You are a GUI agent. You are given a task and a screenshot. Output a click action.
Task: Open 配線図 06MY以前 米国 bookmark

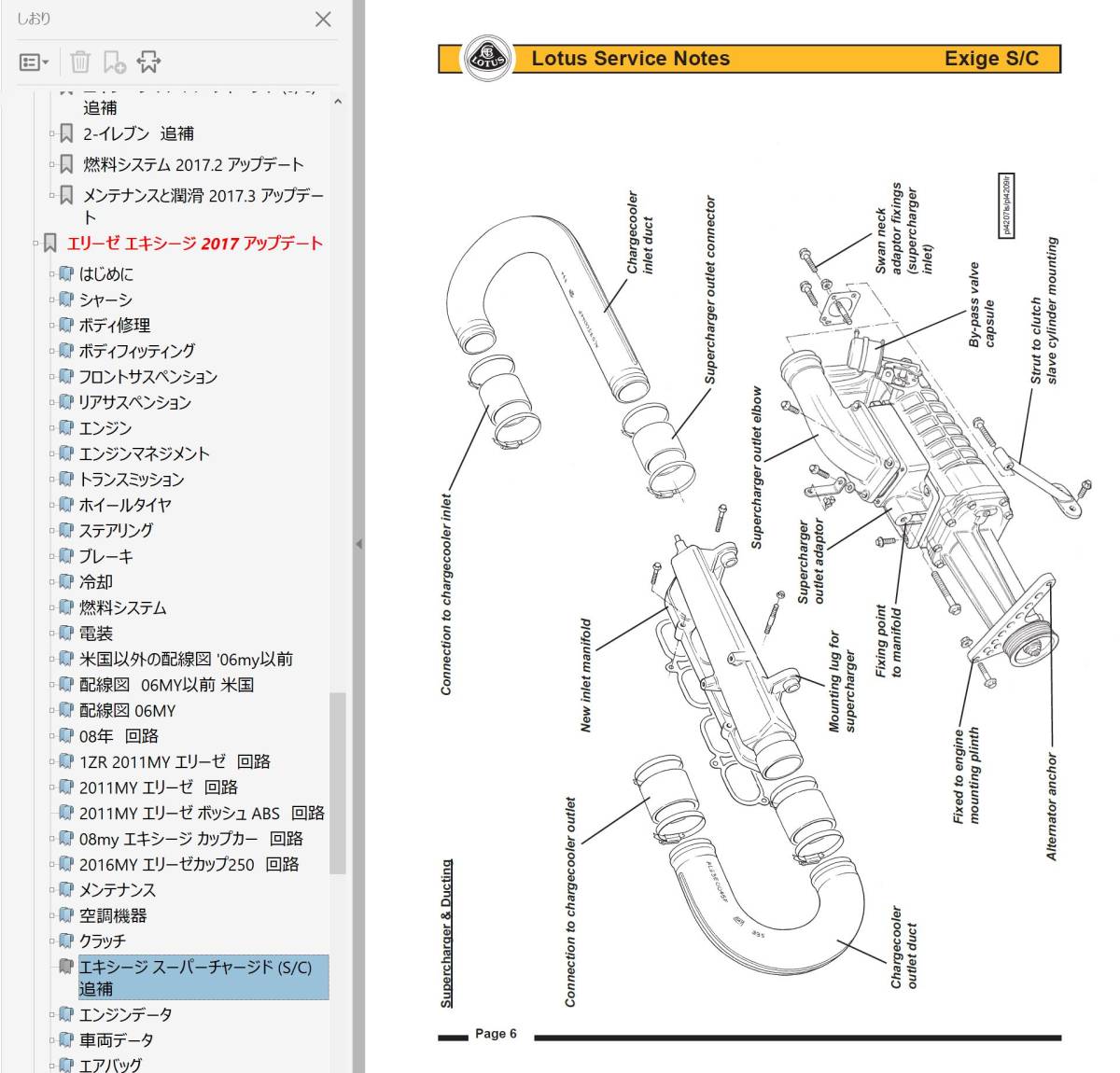tap(166, 685)
